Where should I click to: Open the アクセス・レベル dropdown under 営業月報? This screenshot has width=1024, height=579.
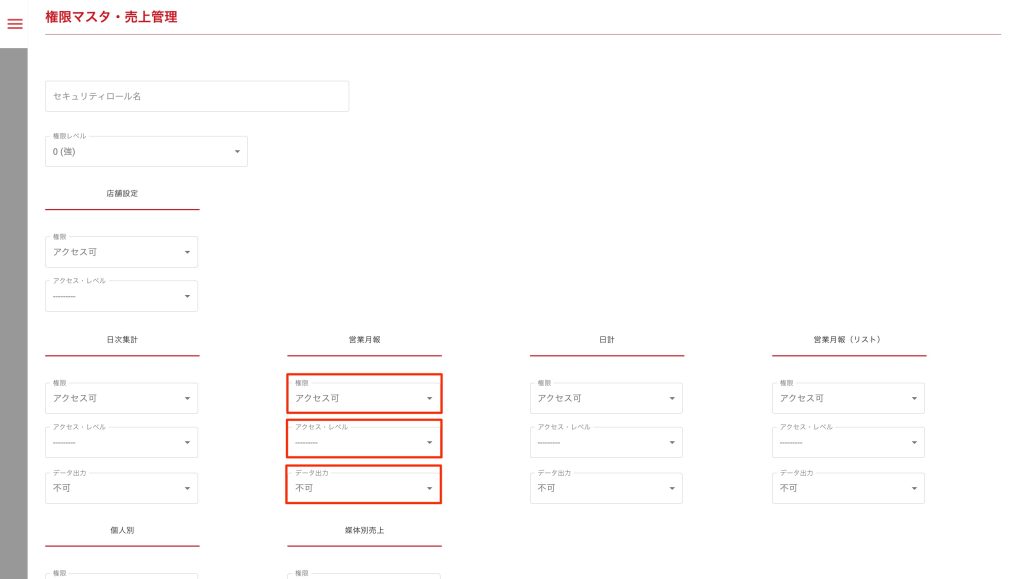pyautogui.click(x=364, y=442)
